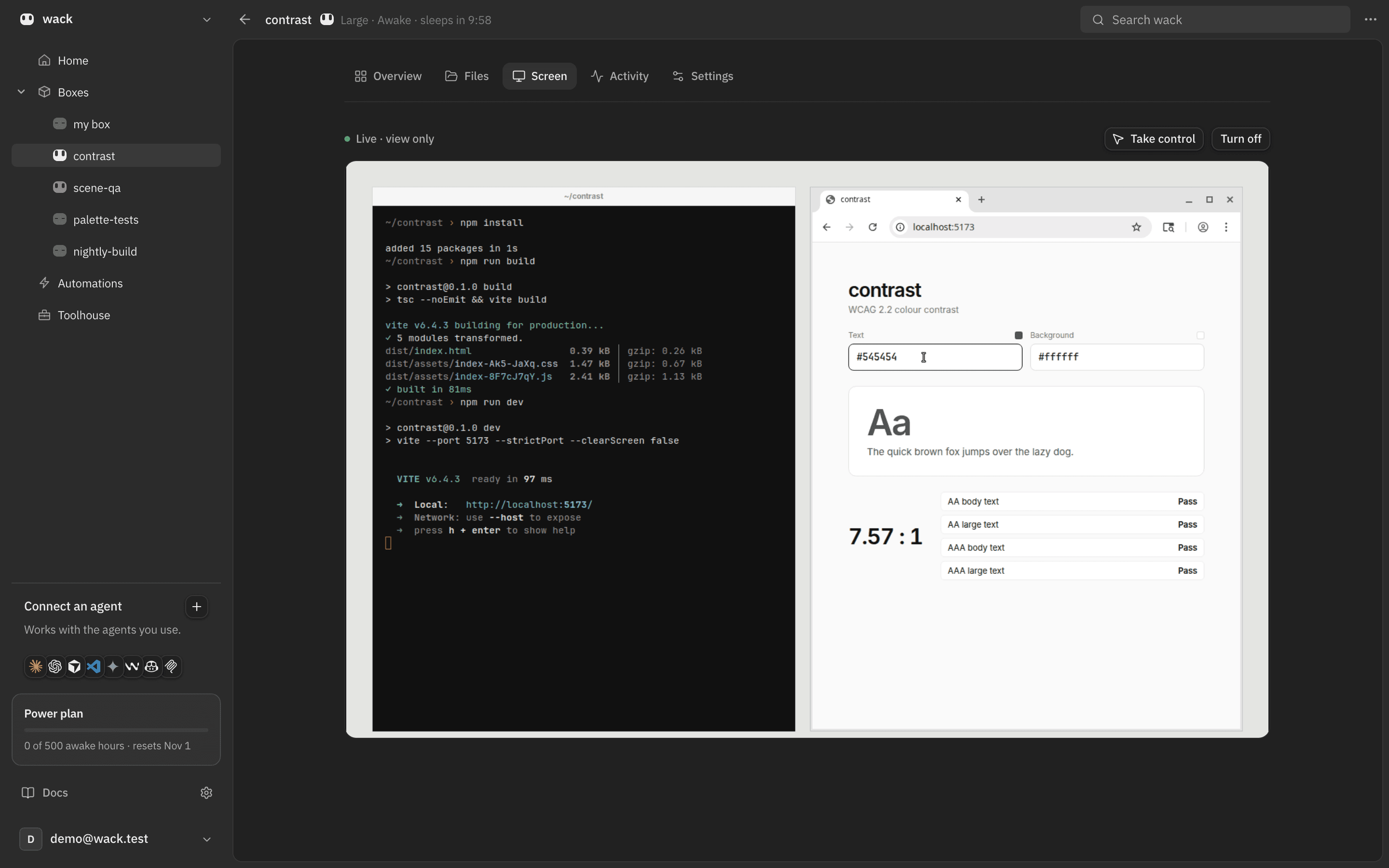Close the contrast browser tab
This screenshot has width=1389, height=868.
pyautogui.click(x=958, y=200)
